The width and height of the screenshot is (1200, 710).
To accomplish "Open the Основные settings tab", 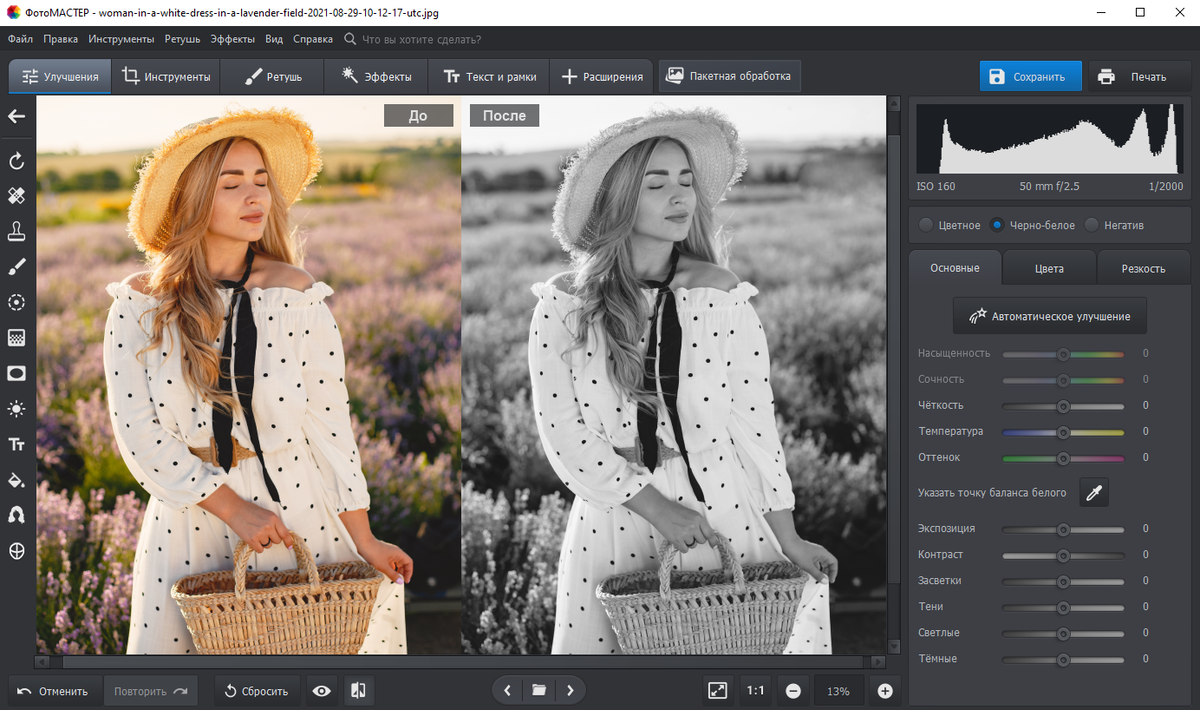I will click(x=955, y=268).
